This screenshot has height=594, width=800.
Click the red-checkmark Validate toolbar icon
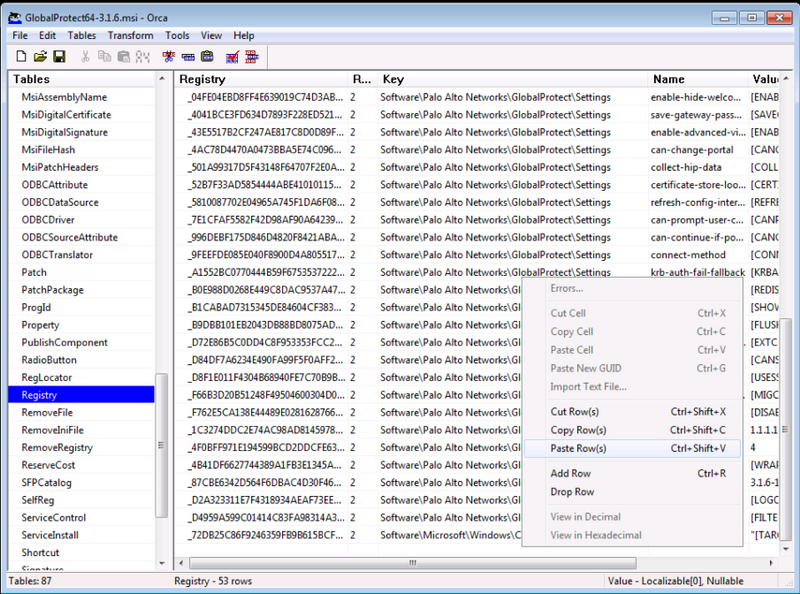pos(232,56)
